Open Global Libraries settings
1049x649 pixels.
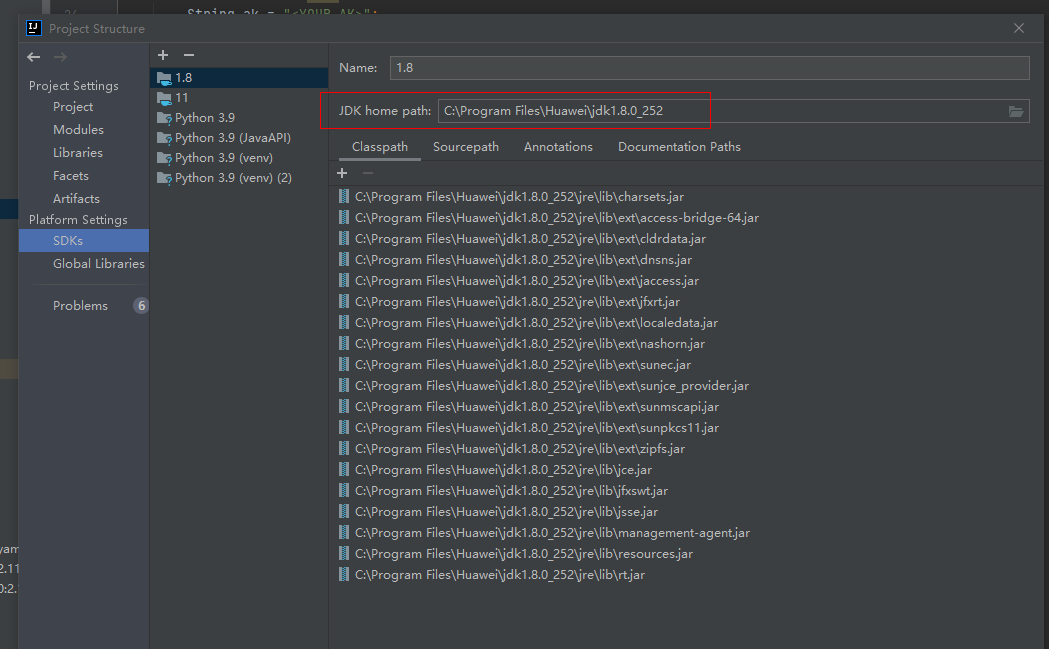coord(98,264)
